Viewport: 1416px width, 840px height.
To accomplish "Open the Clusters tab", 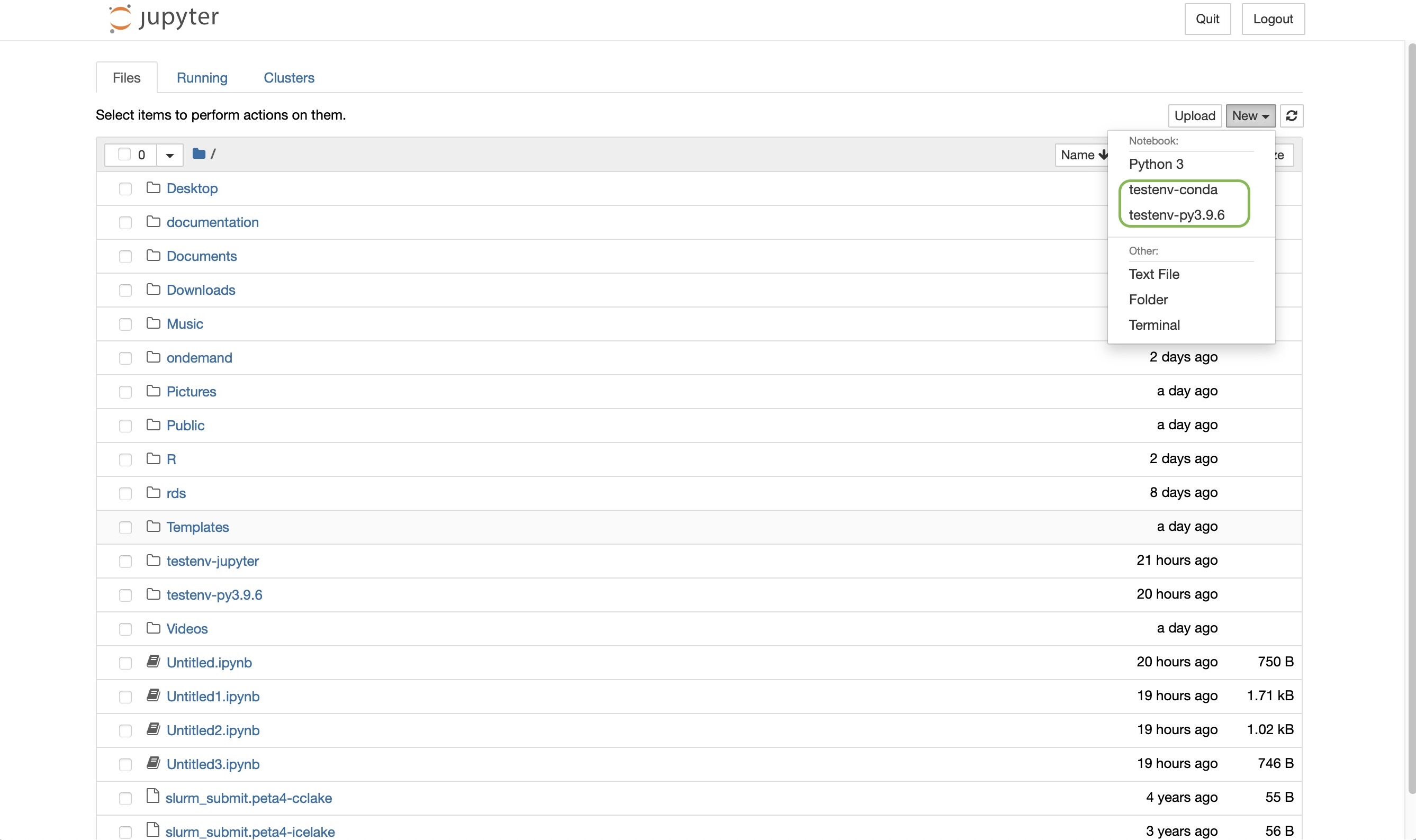I will [288, 78].
